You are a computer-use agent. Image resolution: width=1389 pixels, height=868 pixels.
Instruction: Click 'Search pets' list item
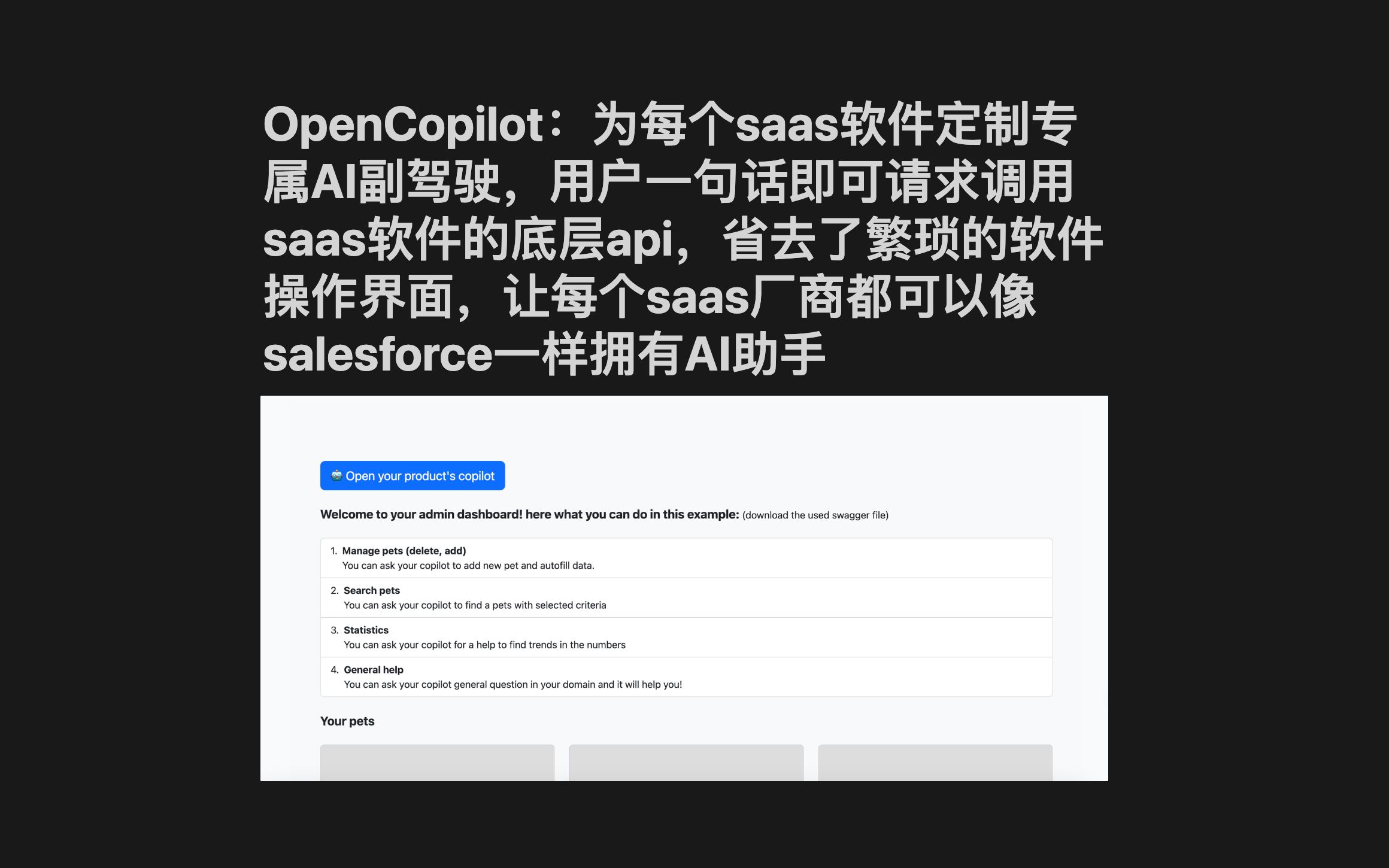coord(371,590)
